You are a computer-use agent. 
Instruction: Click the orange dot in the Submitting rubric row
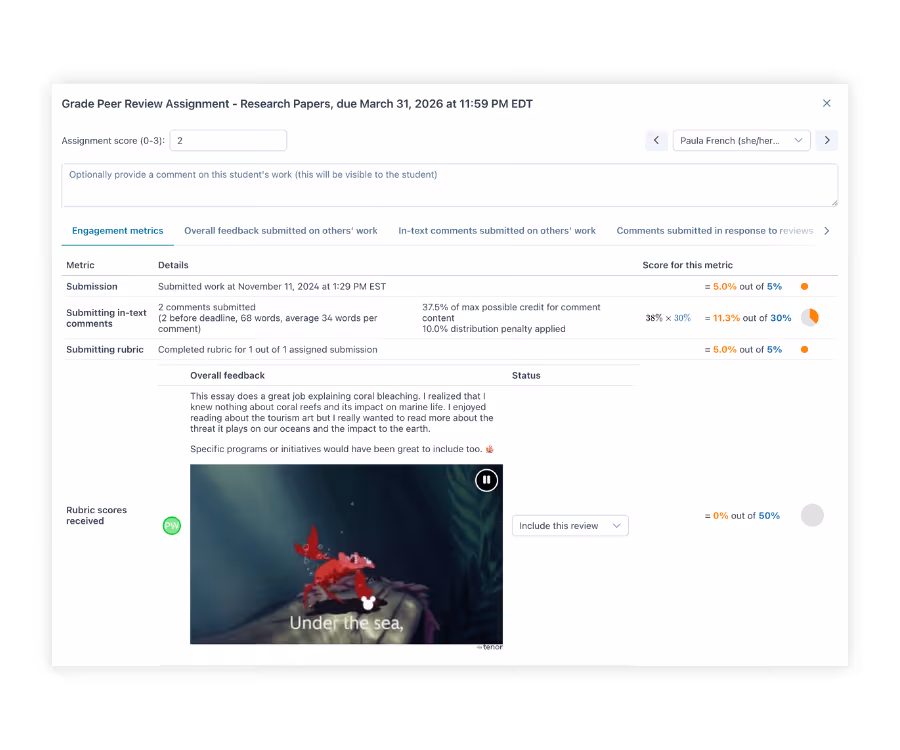point(804,349)
